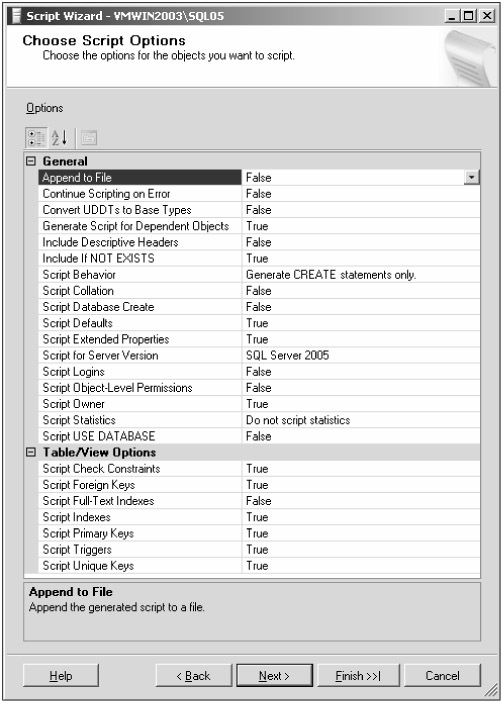
Task: Click the Finish button
Action: click(358, 676)
